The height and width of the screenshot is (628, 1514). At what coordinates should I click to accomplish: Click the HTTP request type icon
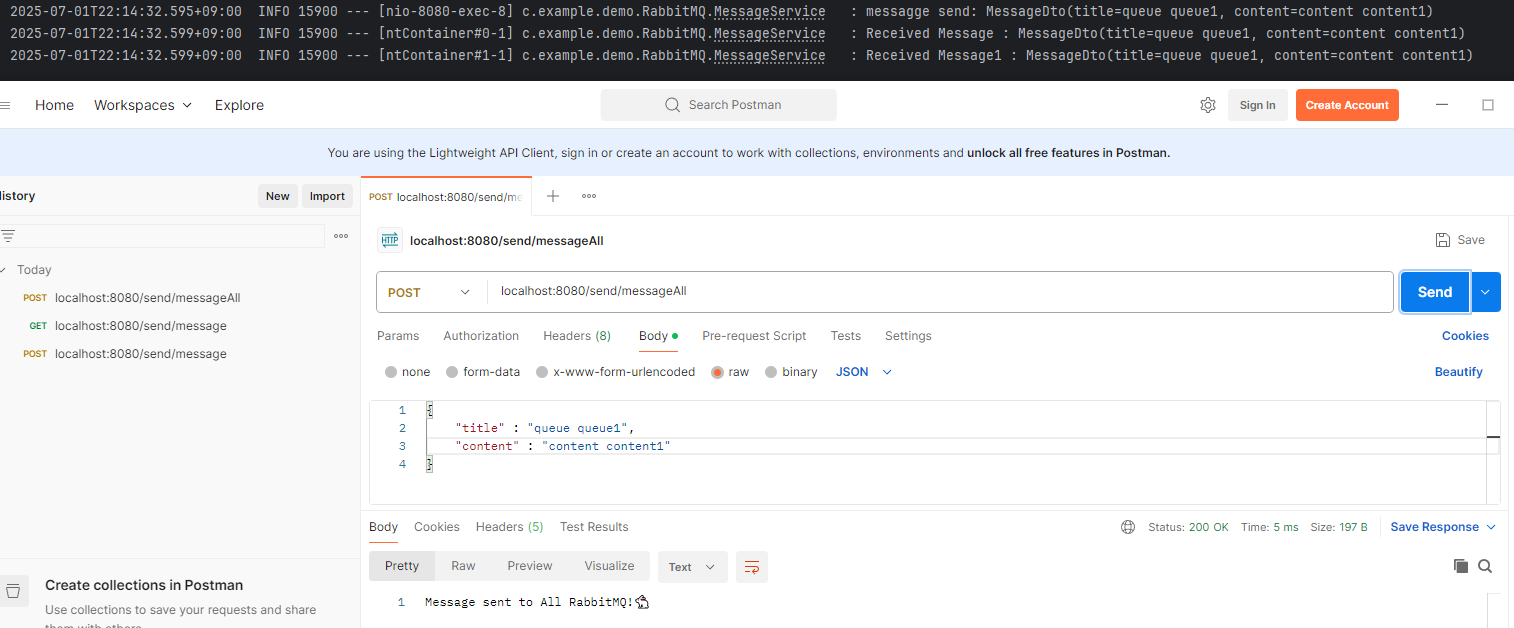coord(390,240)
